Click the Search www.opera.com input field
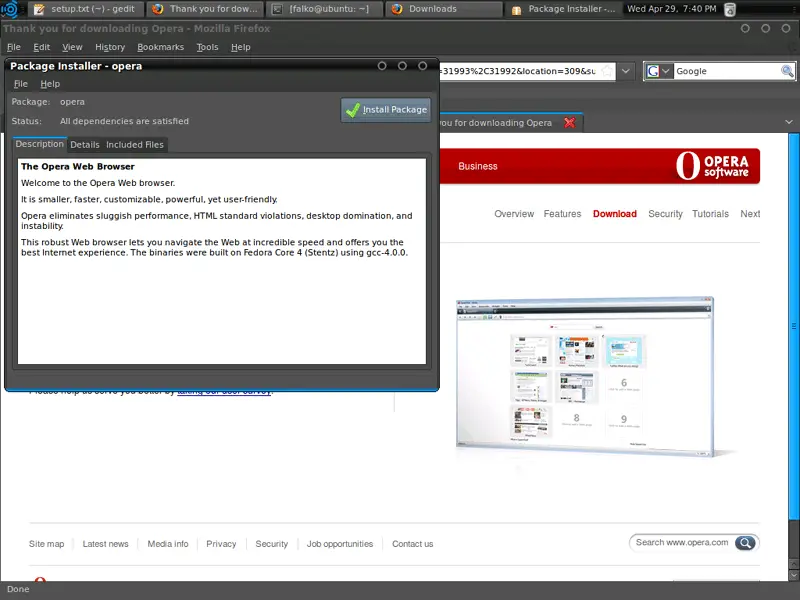This screenshot has width=800, height=600. pyautogui.click(x=682, y=542)
